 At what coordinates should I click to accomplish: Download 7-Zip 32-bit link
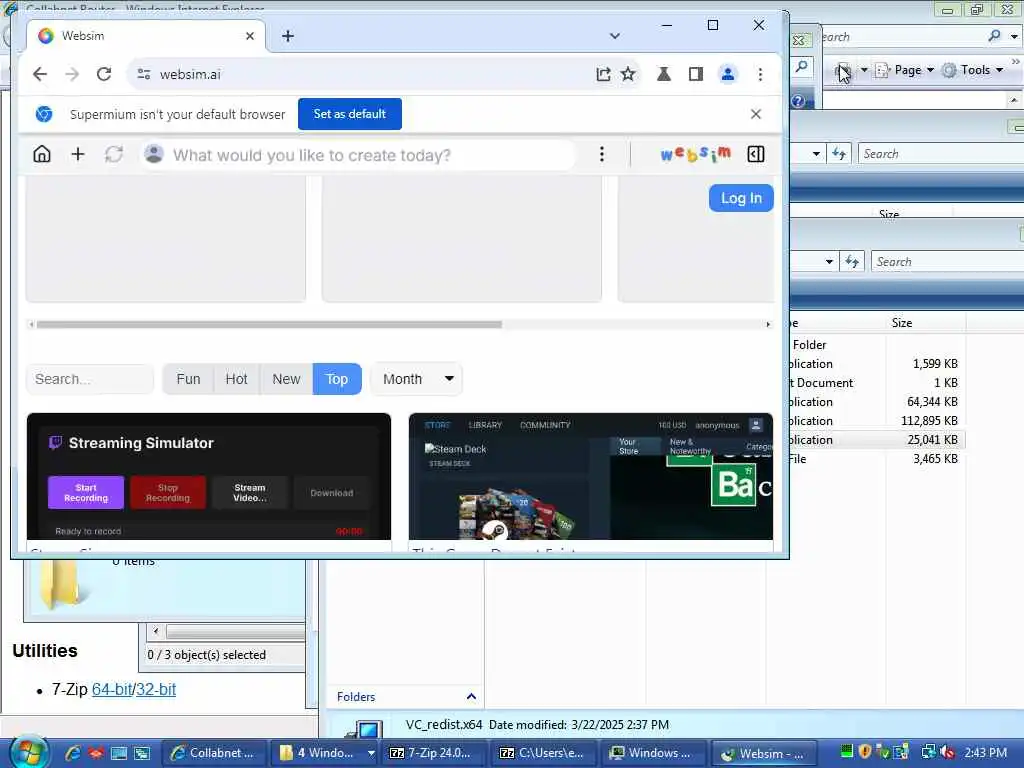coord(156,689)
